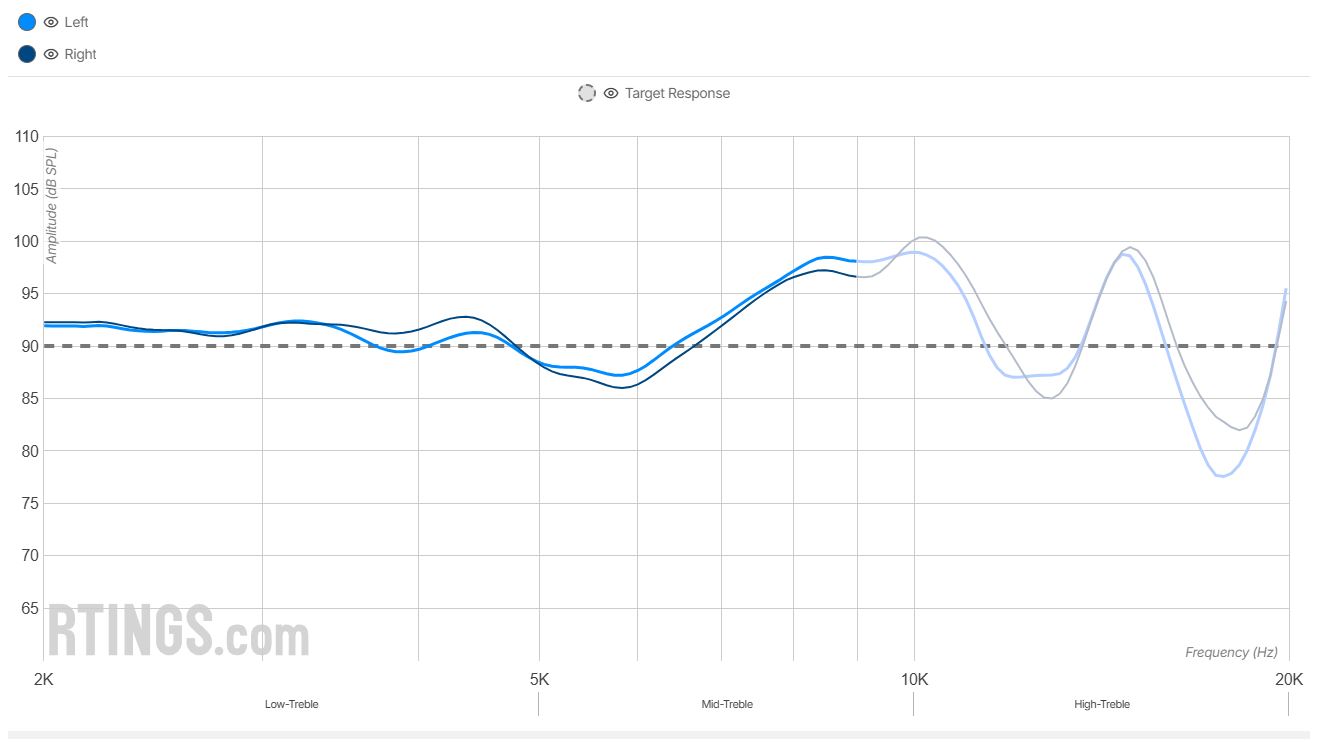
Task: Click the 10K frequency tick label
Action: click(913, 680)
